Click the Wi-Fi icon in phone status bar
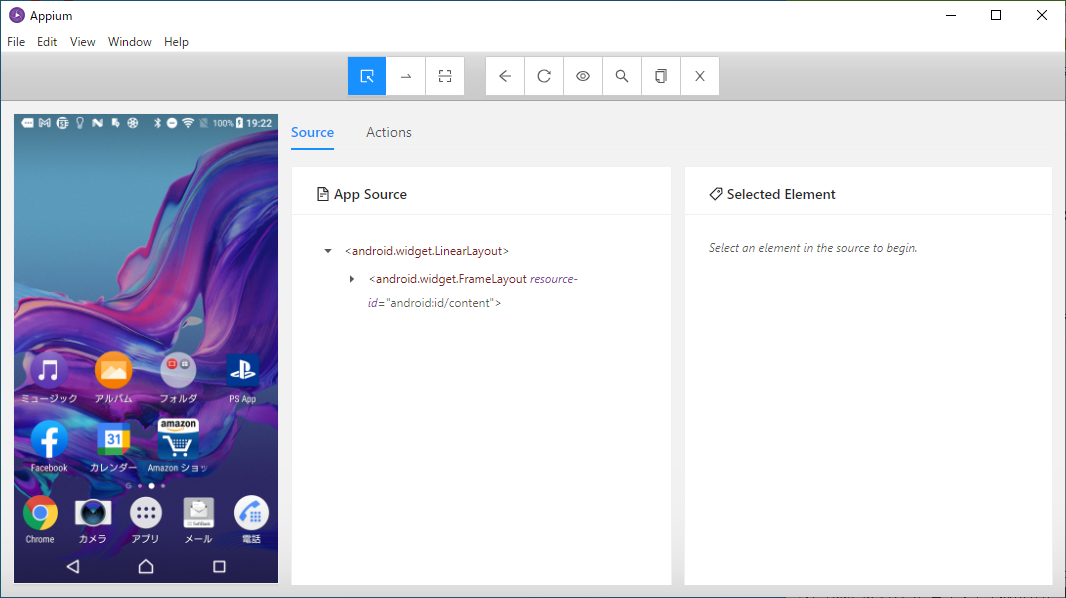The image size is (1066, 598). pyautogui.click(x=188, y=123)
